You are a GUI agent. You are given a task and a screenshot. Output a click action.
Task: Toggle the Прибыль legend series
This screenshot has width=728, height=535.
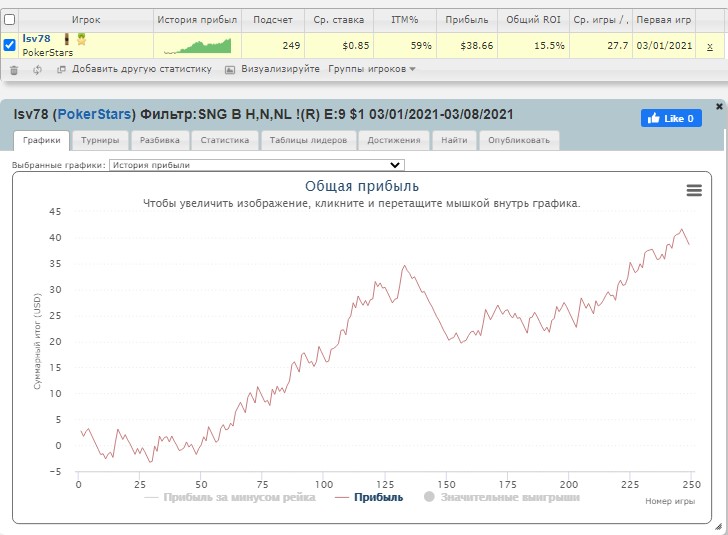[x=369, y=497]
